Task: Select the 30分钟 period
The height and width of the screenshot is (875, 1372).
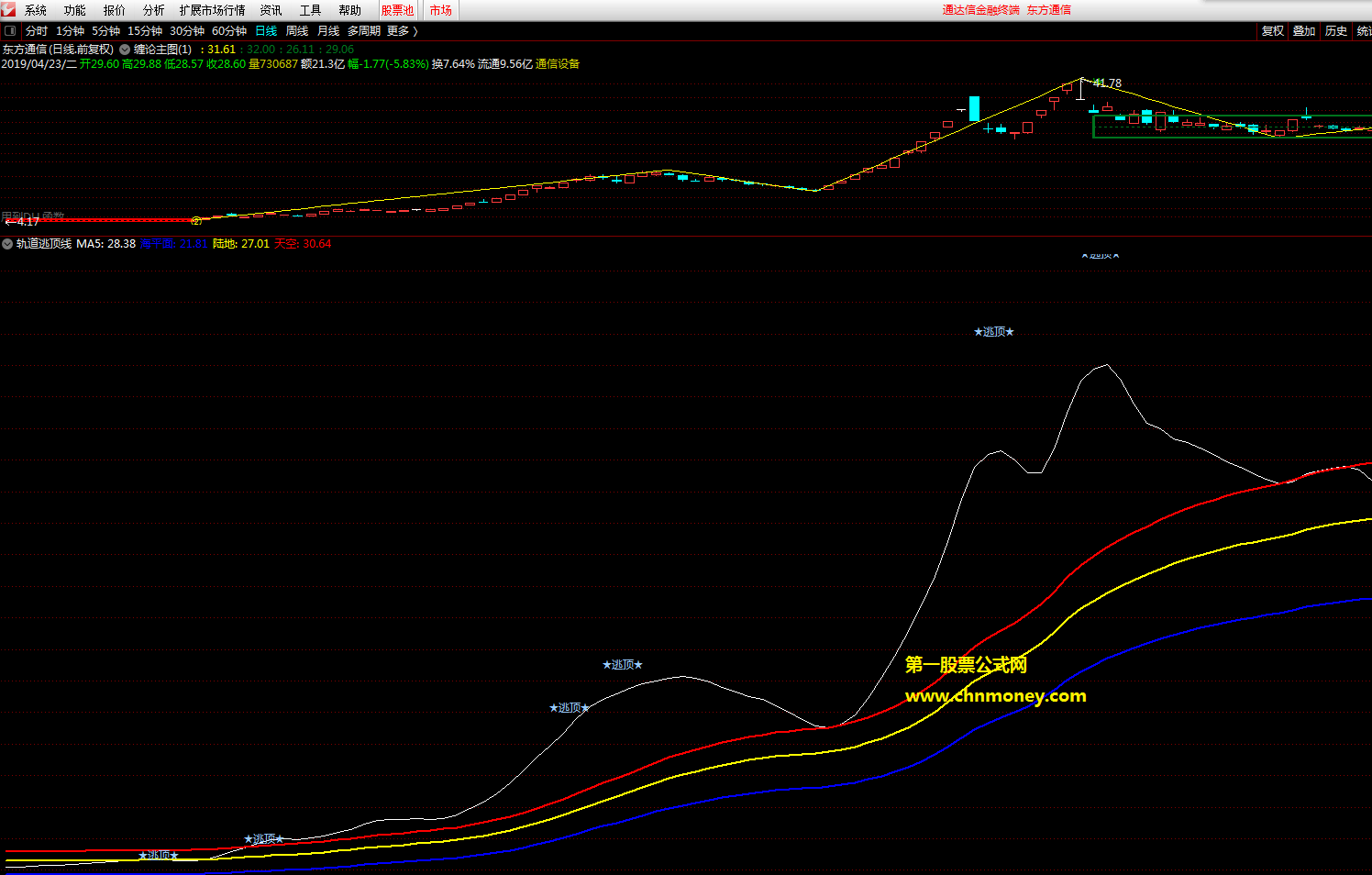Action: (x=187, y=31)
